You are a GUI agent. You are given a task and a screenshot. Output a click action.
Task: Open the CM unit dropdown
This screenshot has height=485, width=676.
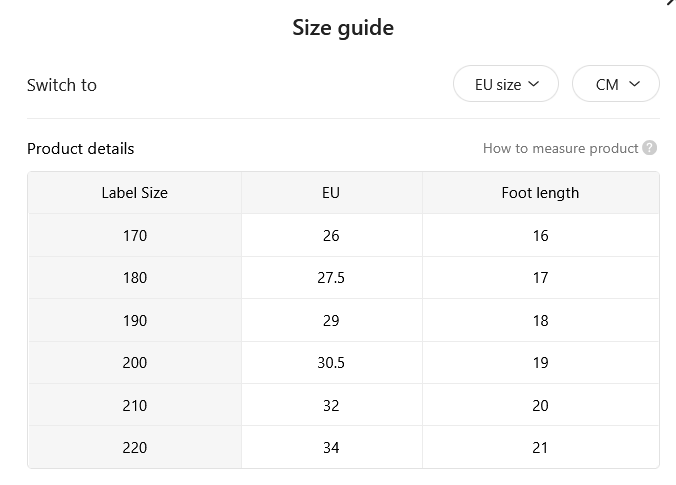tap(616, 84)
